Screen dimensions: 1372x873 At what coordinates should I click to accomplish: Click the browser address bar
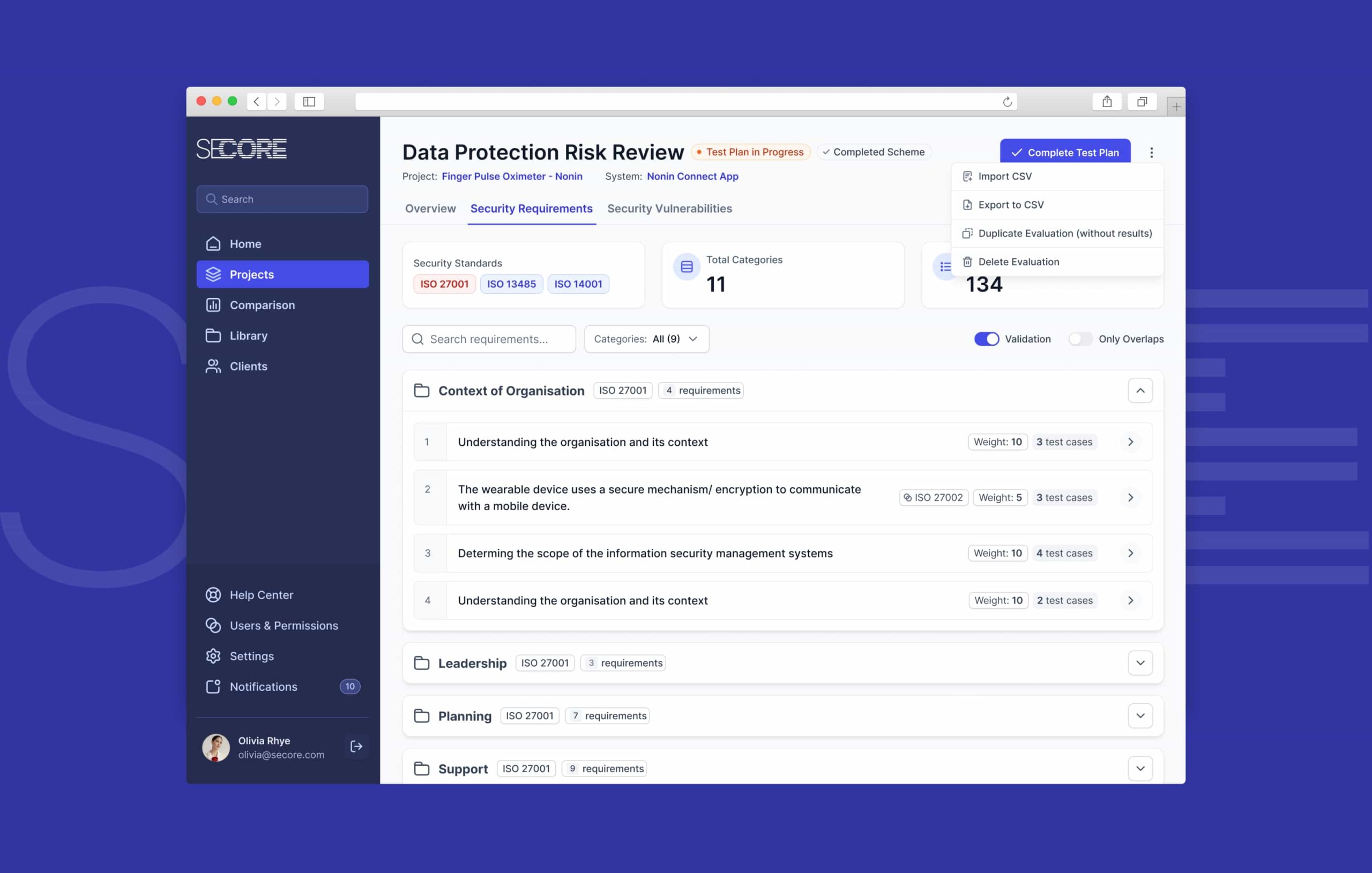pos(685,101)
